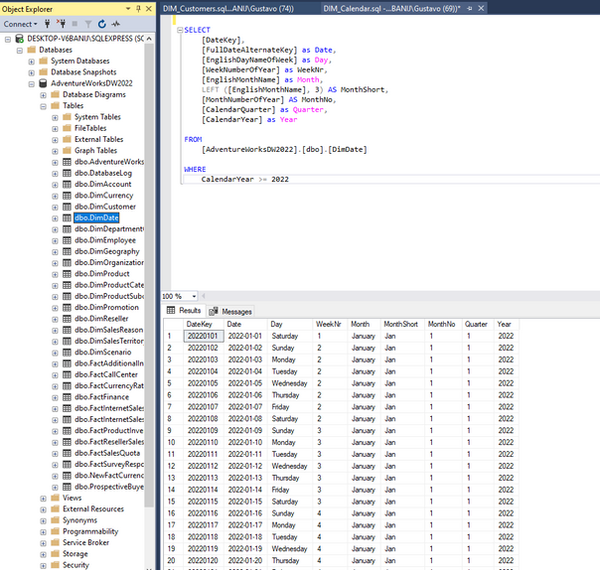The height and width of the screenshot is (570, 600).
Task: Click cell 20220101 in DateKey column
Action: coord(203,336)
